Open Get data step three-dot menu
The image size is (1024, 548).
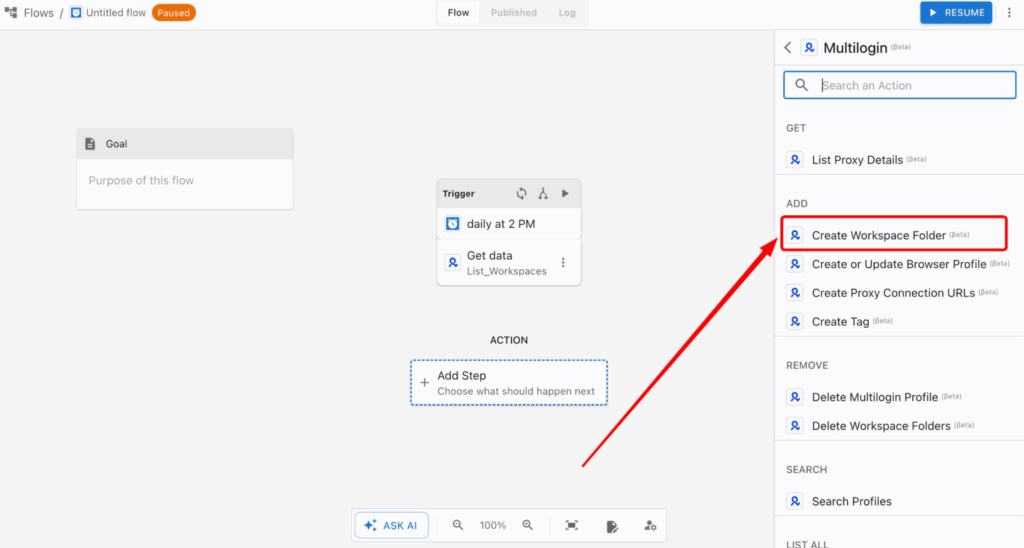tap(563, 263)
